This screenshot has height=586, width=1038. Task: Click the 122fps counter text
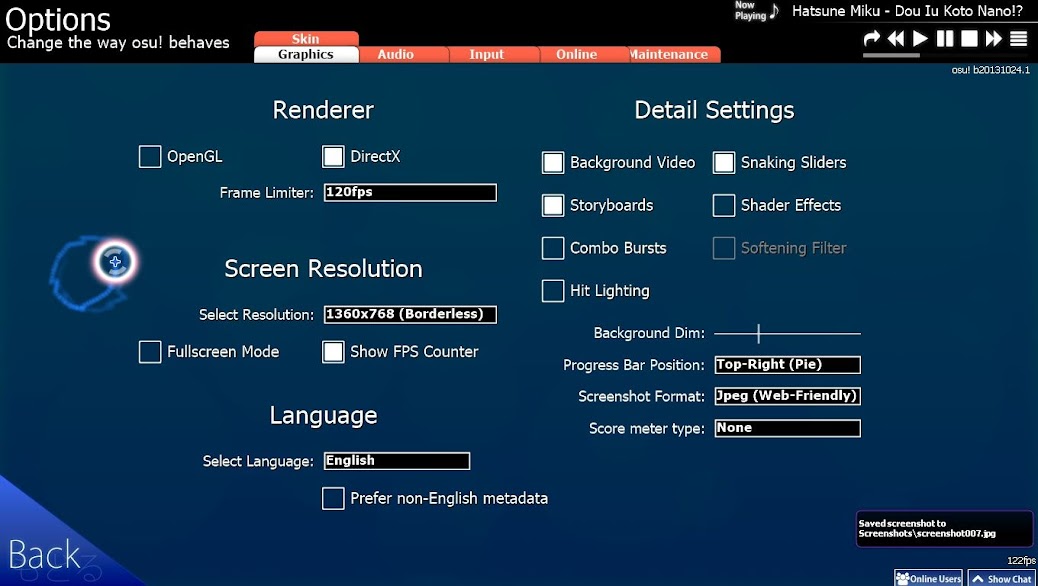point(1021,561)
